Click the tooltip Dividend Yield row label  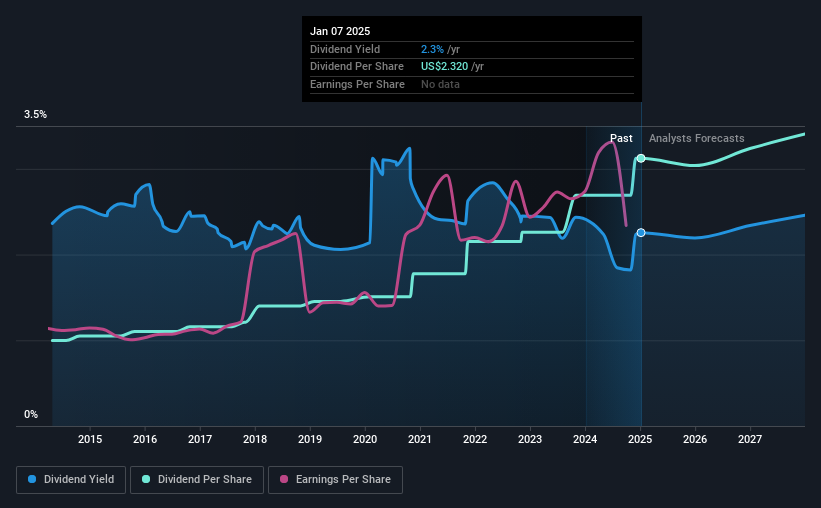(x=345, y=49)
